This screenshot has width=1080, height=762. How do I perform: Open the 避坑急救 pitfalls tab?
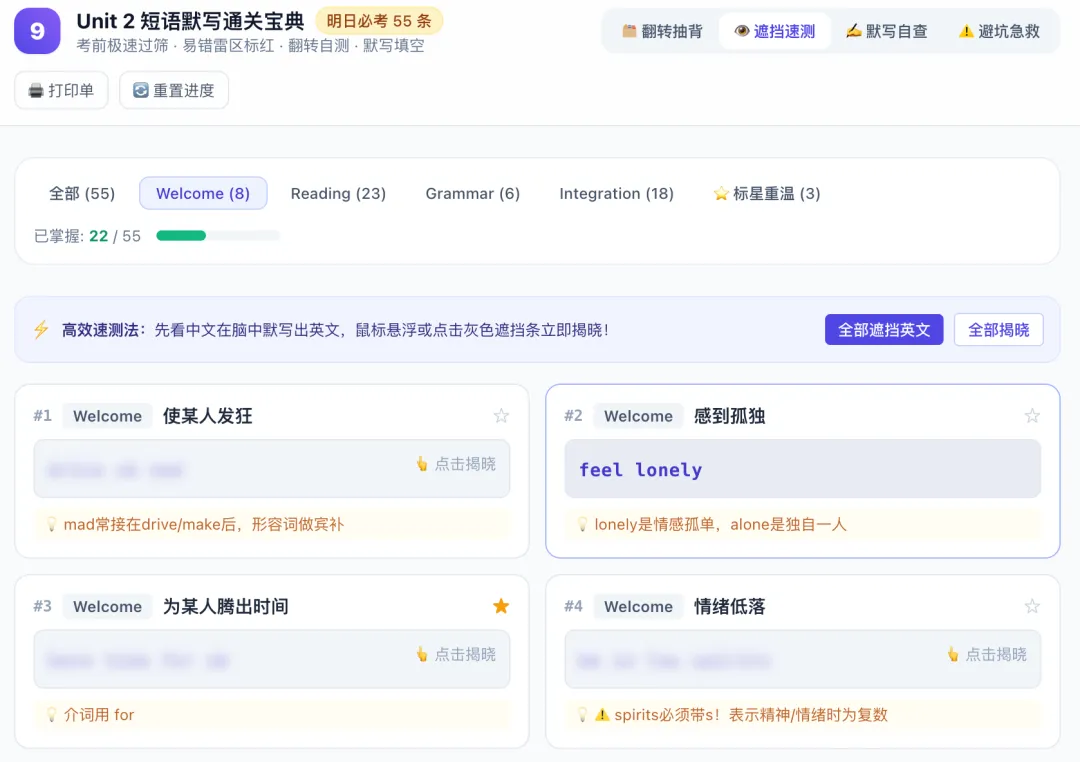coord(999,31)
